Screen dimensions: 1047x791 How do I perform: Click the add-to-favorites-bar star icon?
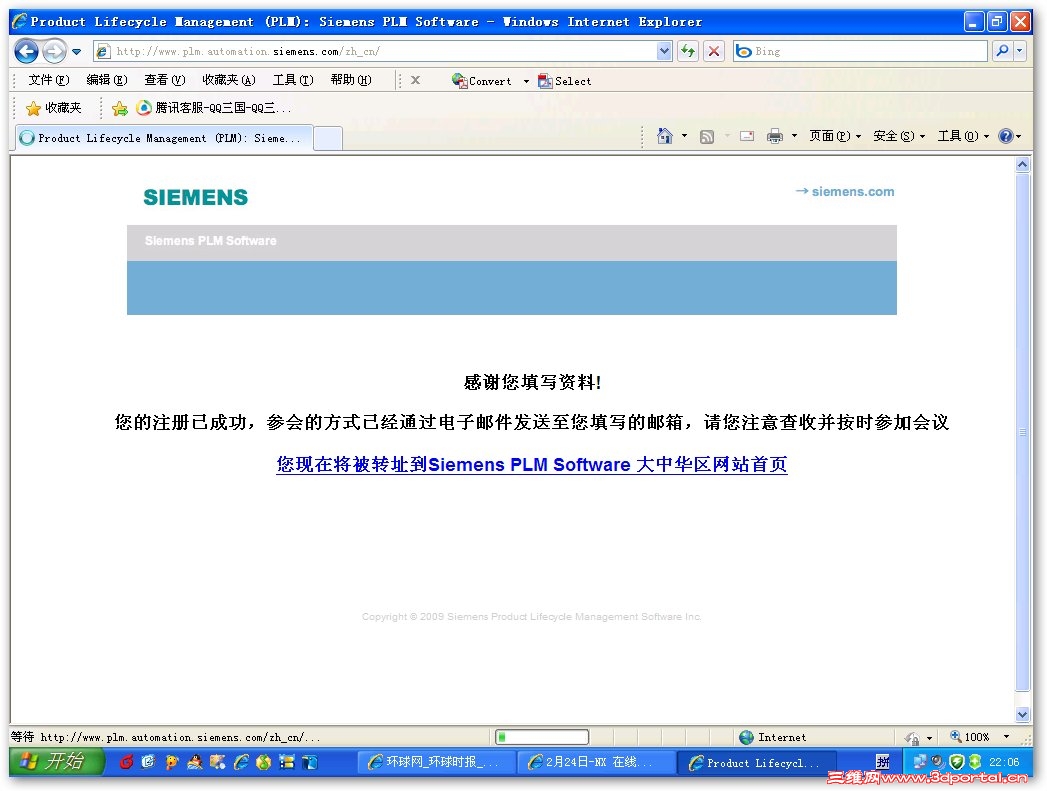(x=120, y=108)
